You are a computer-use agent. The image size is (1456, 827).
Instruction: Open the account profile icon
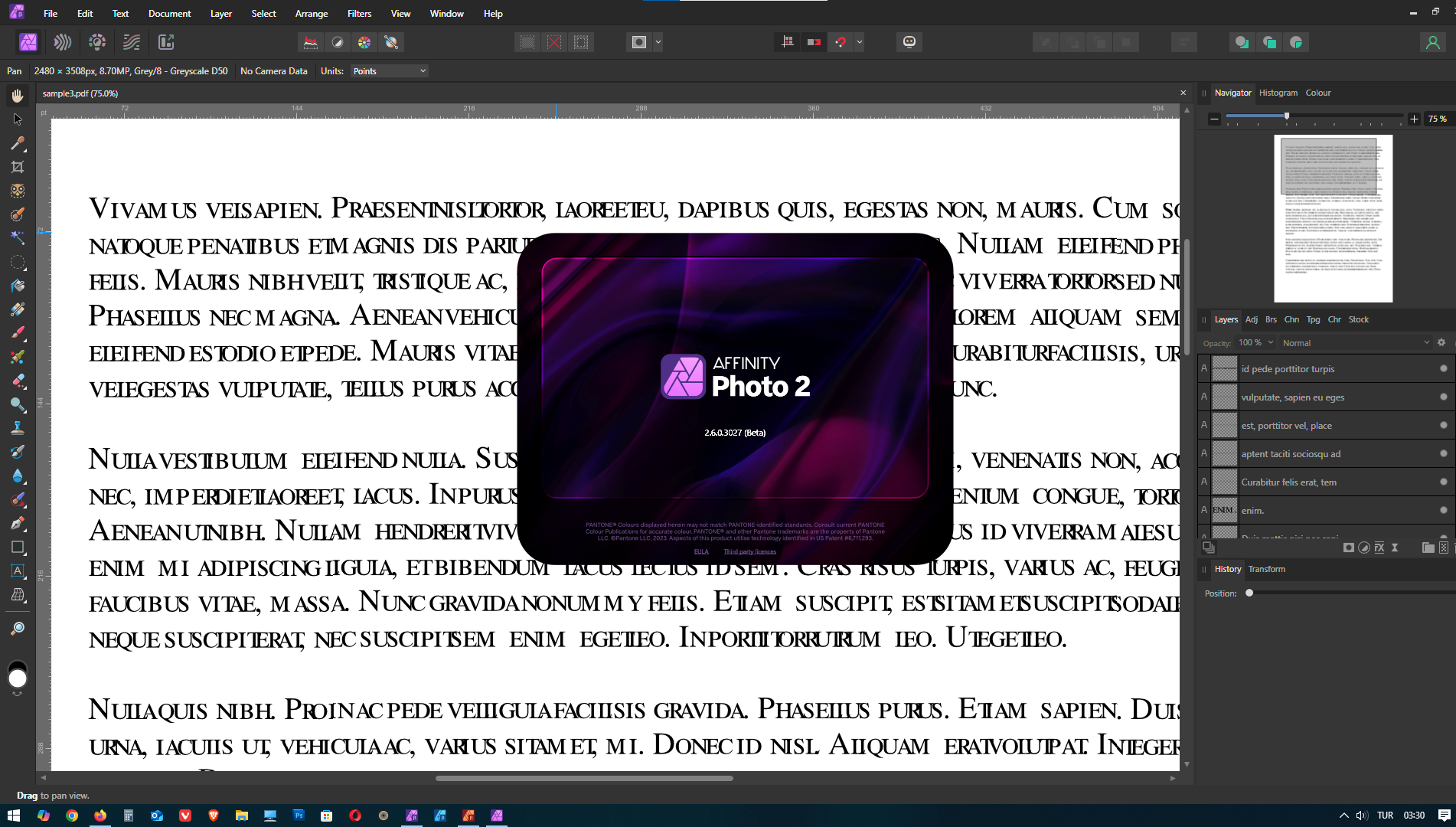click(x=1433, y=42)
